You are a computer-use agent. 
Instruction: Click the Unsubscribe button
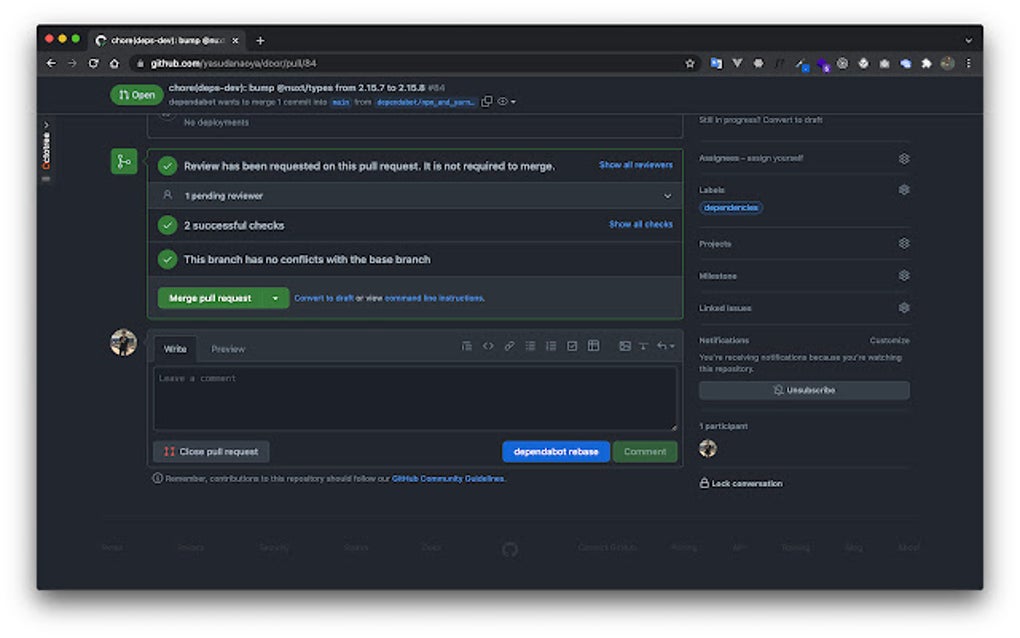tap(804, 390)
